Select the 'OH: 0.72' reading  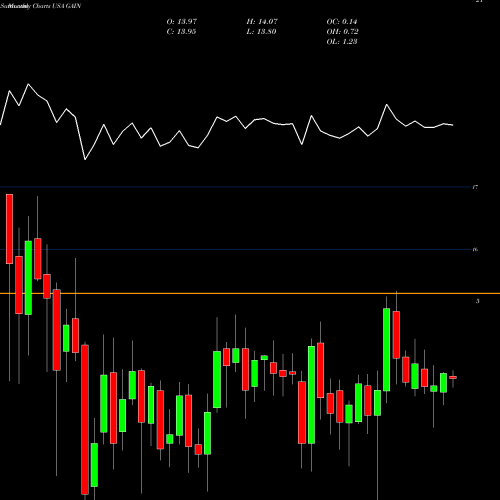[342, 32]
